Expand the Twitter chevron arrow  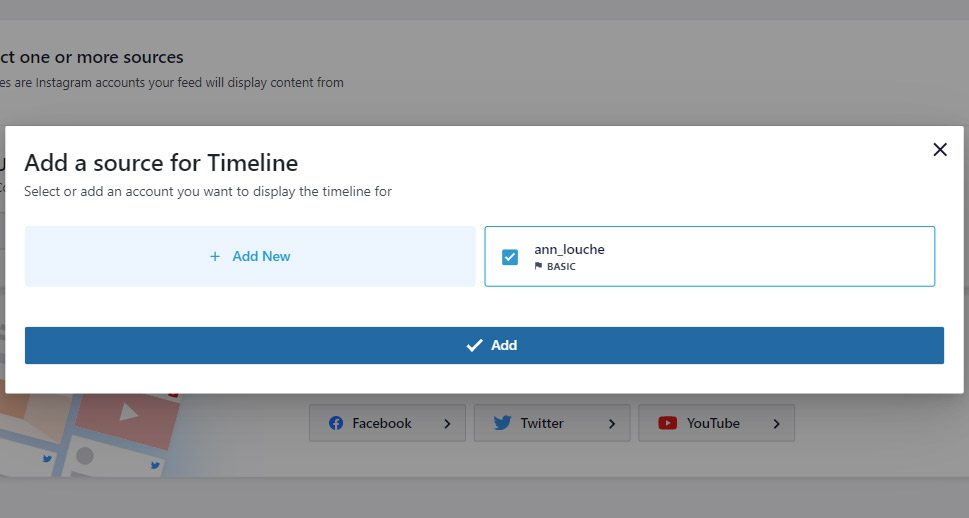612,424
